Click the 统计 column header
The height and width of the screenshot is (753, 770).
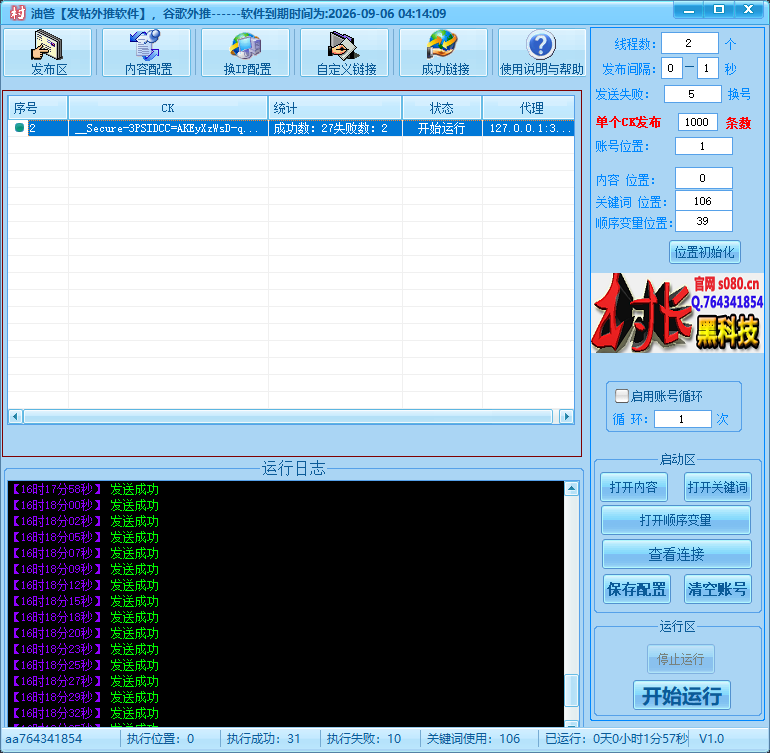point(335,108)
